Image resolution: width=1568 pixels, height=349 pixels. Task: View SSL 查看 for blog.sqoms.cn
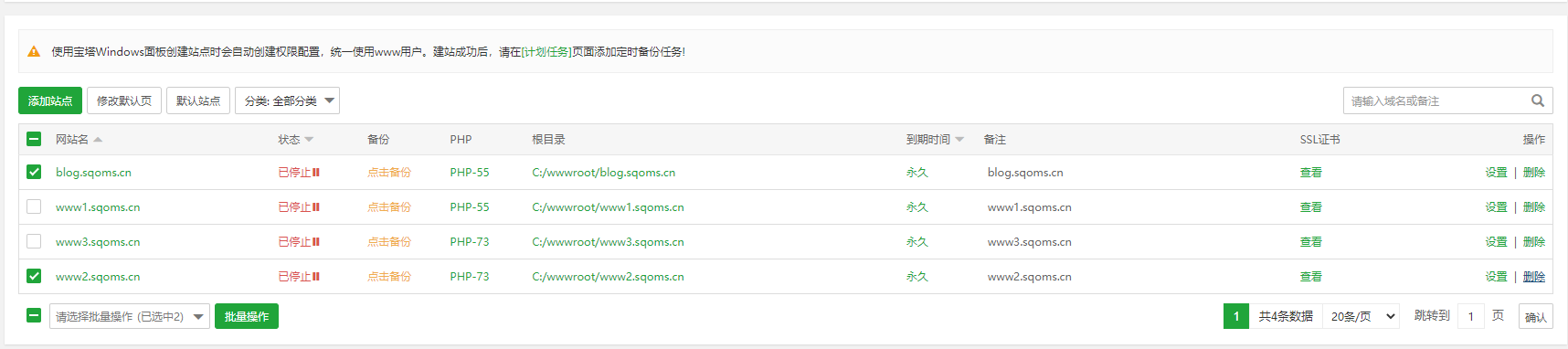pos(1311,173)
